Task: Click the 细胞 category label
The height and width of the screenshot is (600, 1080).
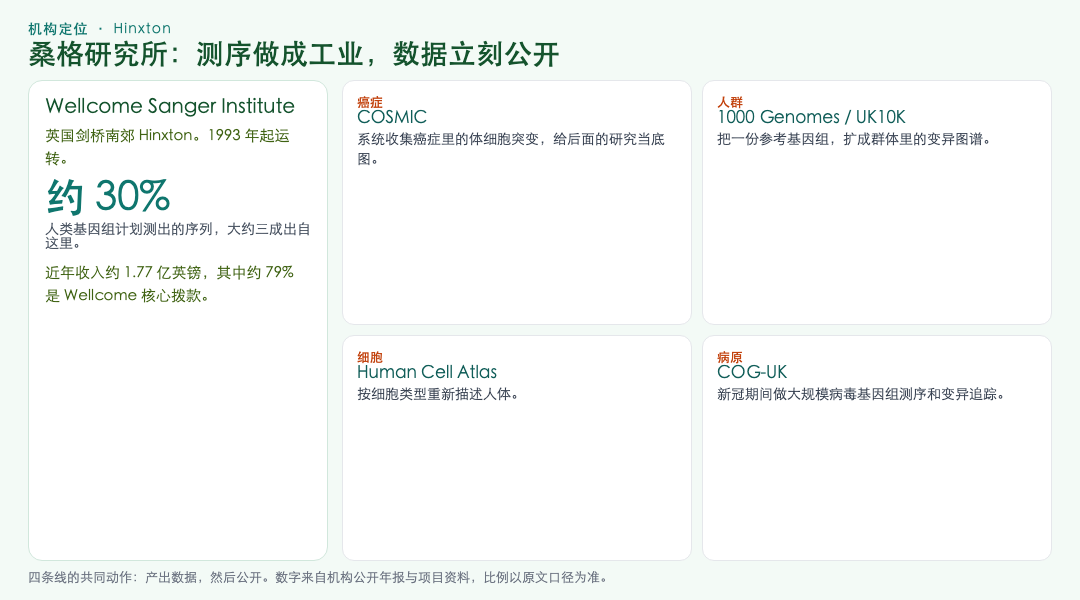Action: (x=370, y=358)
